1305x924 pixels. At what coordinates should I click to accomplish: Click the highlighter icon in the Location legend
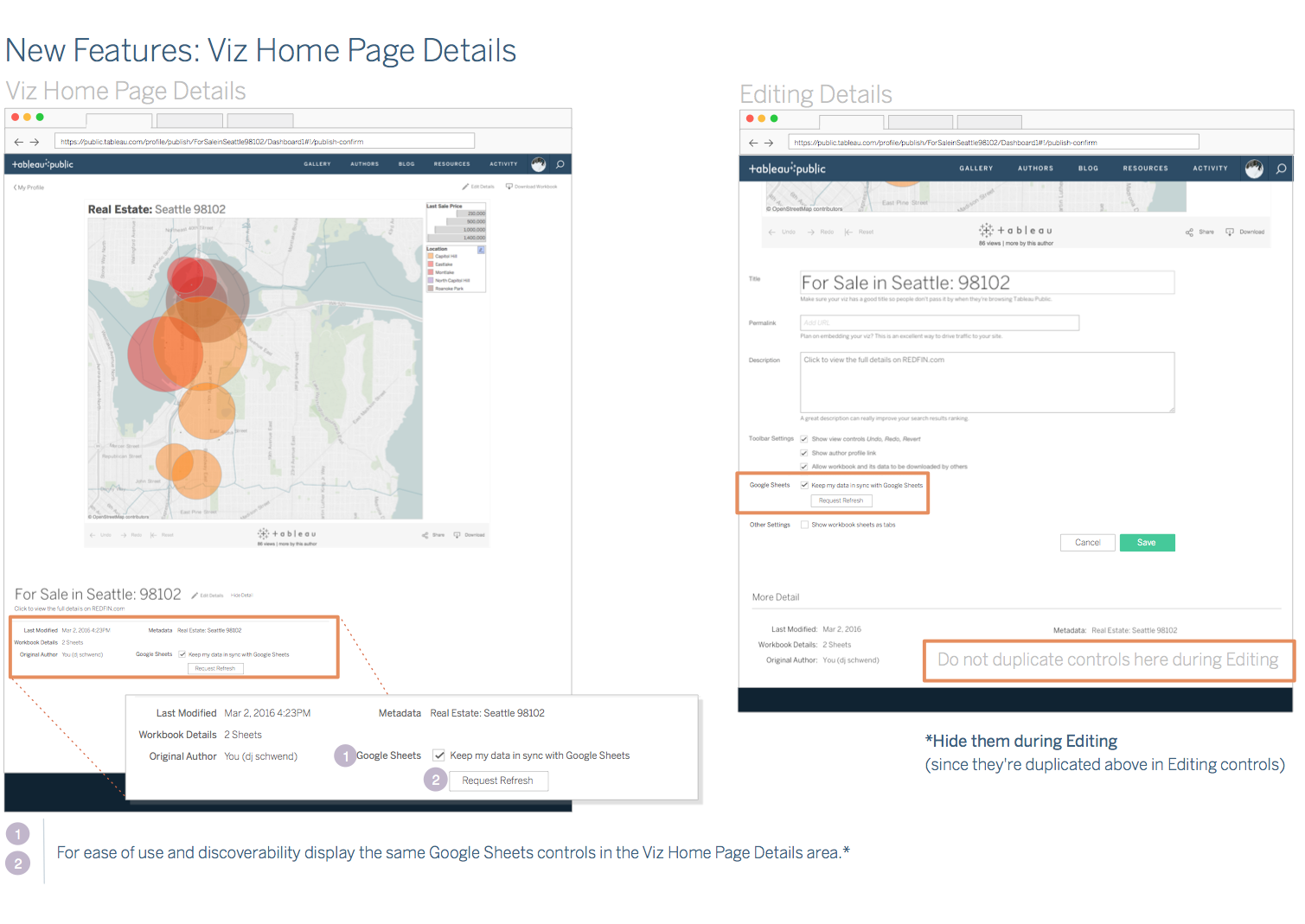(481, 250)
